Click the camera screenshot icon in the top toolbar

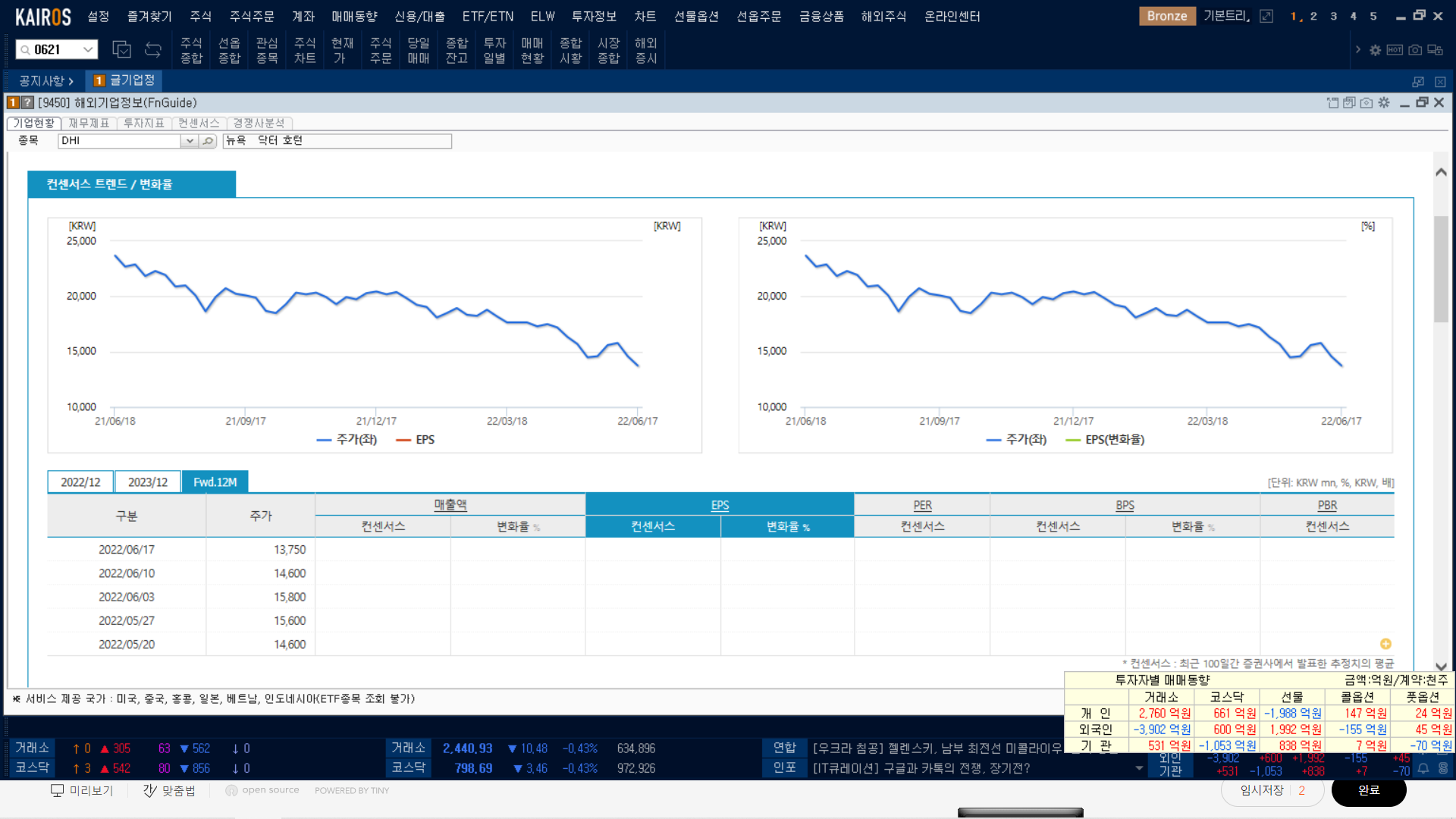click(1415, 50)
